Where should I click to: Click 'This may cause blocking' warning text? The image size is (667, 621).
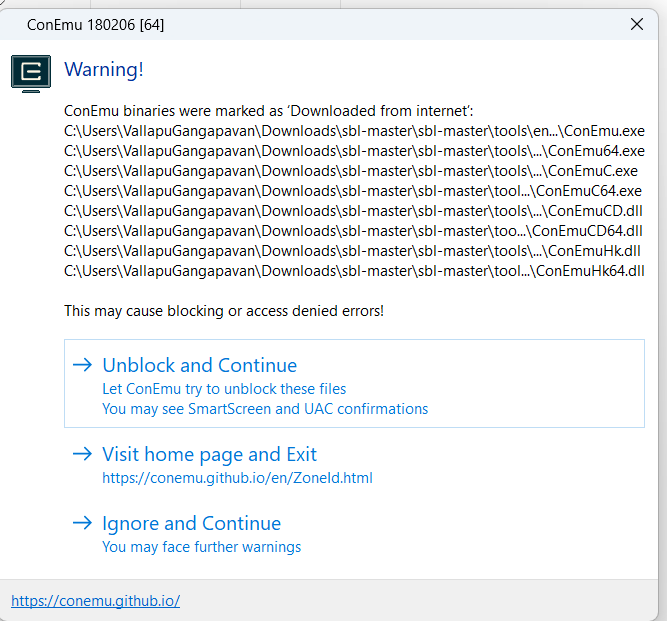pyautogui.click(x=224, y=311)
